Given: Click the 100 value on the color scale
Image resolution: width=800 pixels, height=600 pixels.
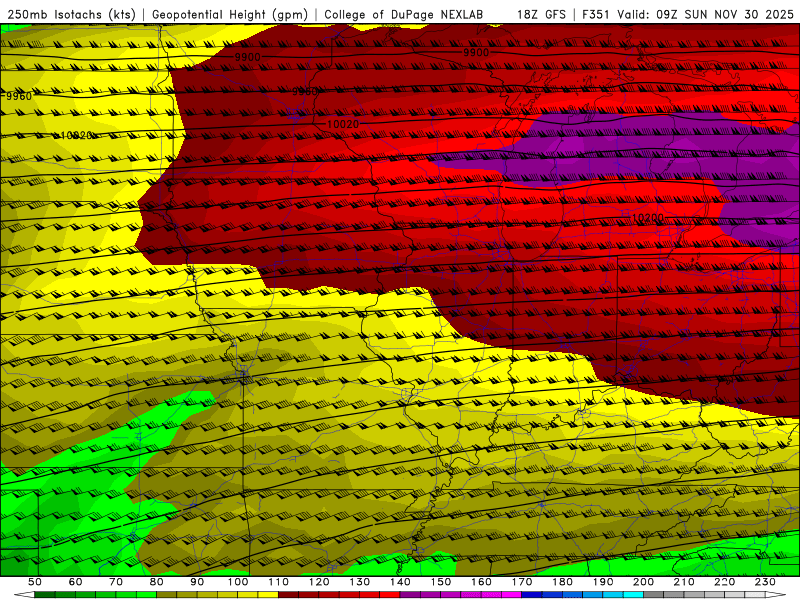Looking at the screenshot, I should (x=238, y=582).
